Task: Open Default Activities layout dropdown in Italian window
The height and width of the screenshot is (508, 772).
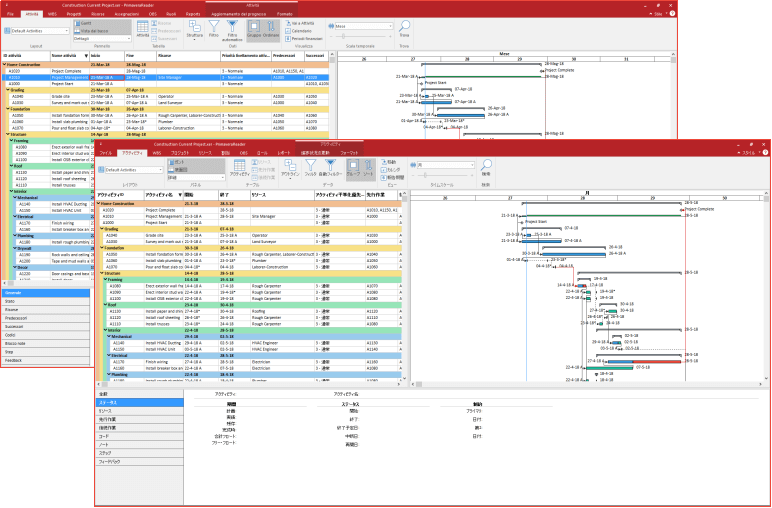Action: pyautogui.click(x=40, y=31)
